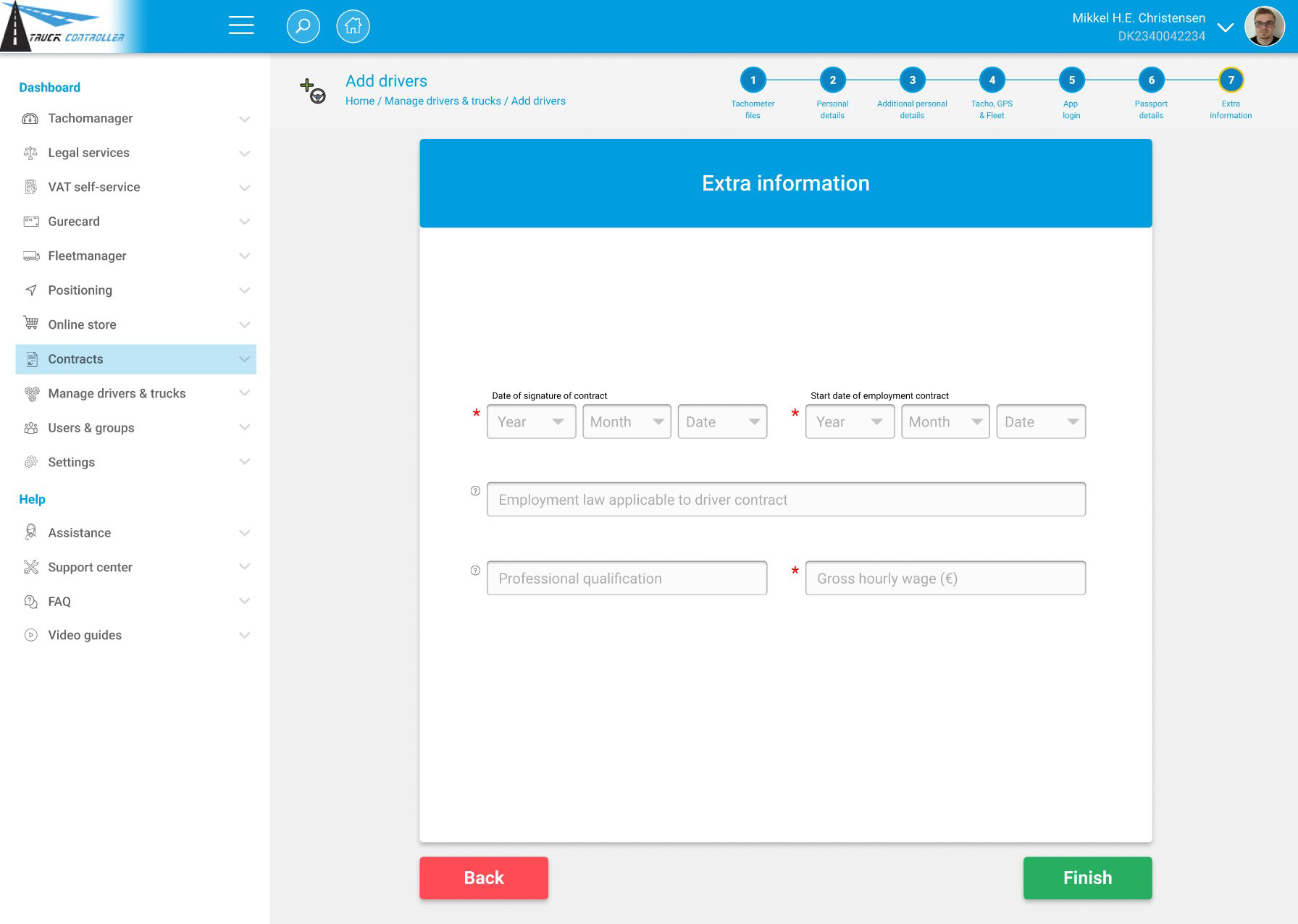1298x924 pixels.
Task: Expand the Tachomanager chevron
Action: click(245, 119)
